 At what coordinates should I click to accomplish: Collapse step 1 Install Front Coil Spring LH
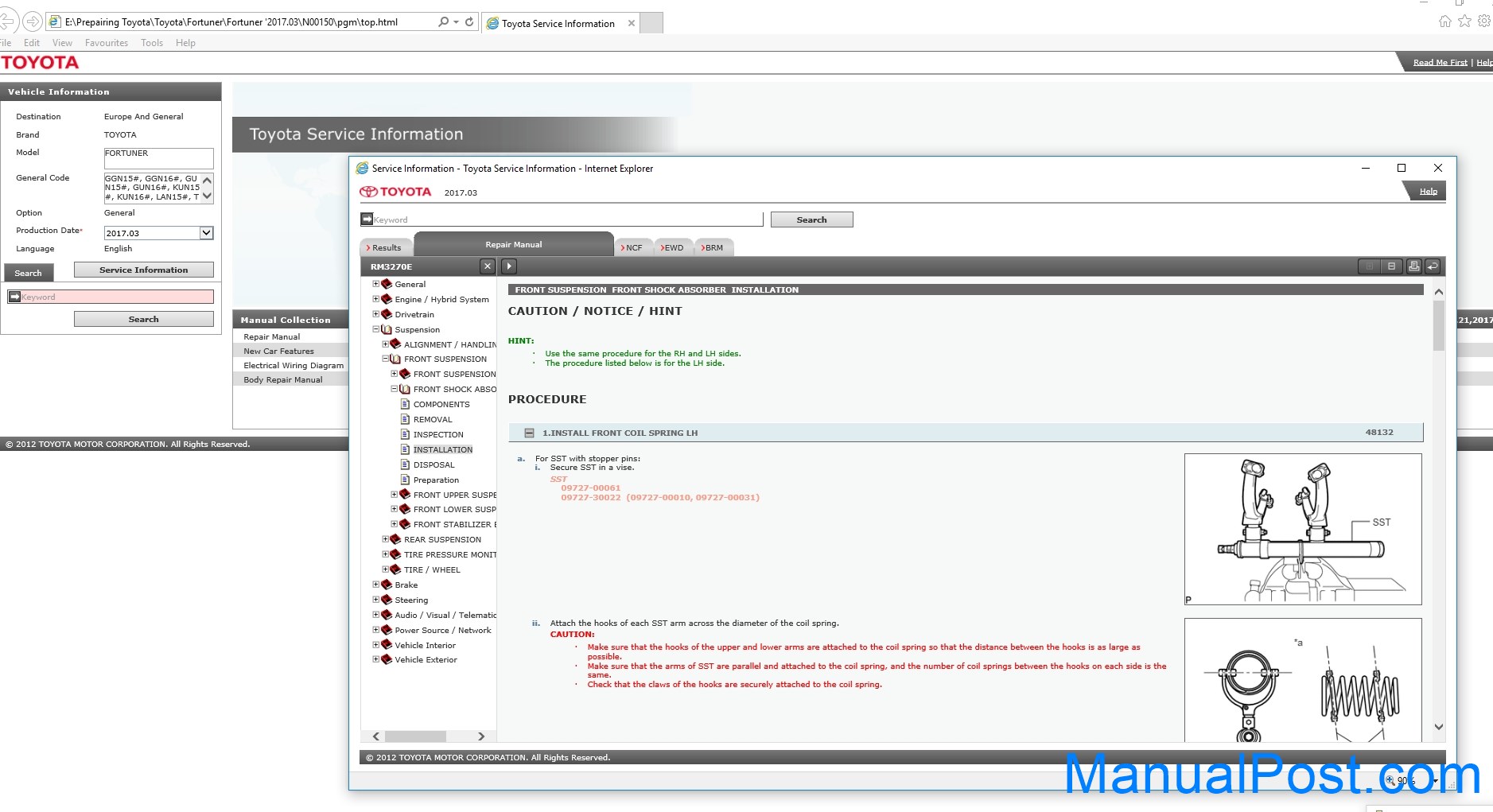point(529,433)
